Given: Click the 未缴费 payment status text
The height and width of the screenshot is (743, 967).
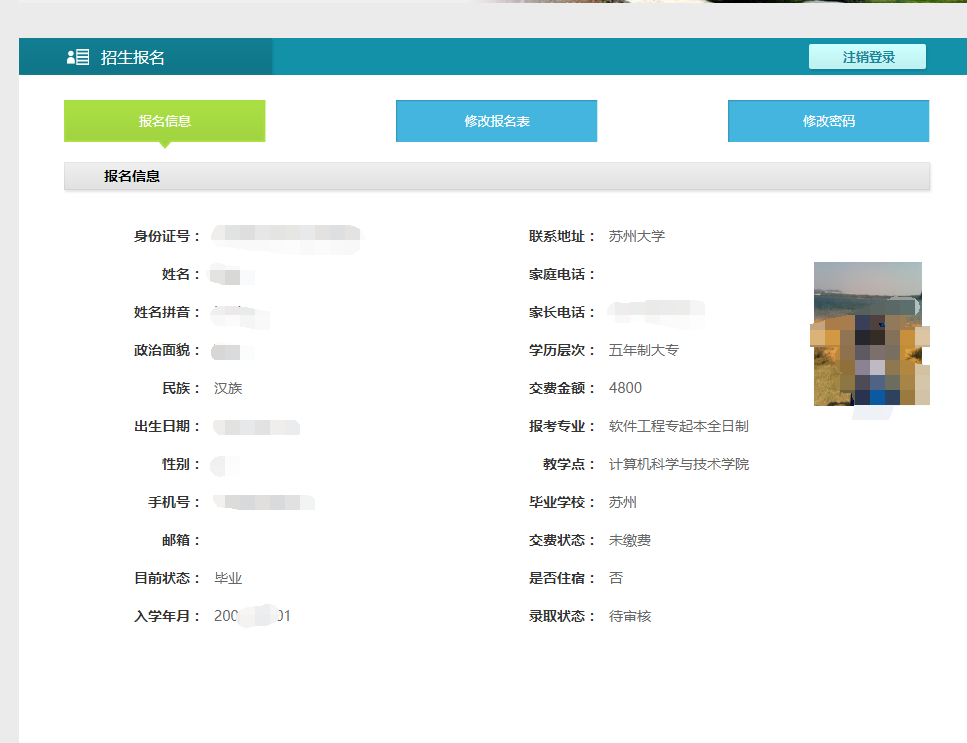Looking at the screenshot, I should tap(630, 540).
